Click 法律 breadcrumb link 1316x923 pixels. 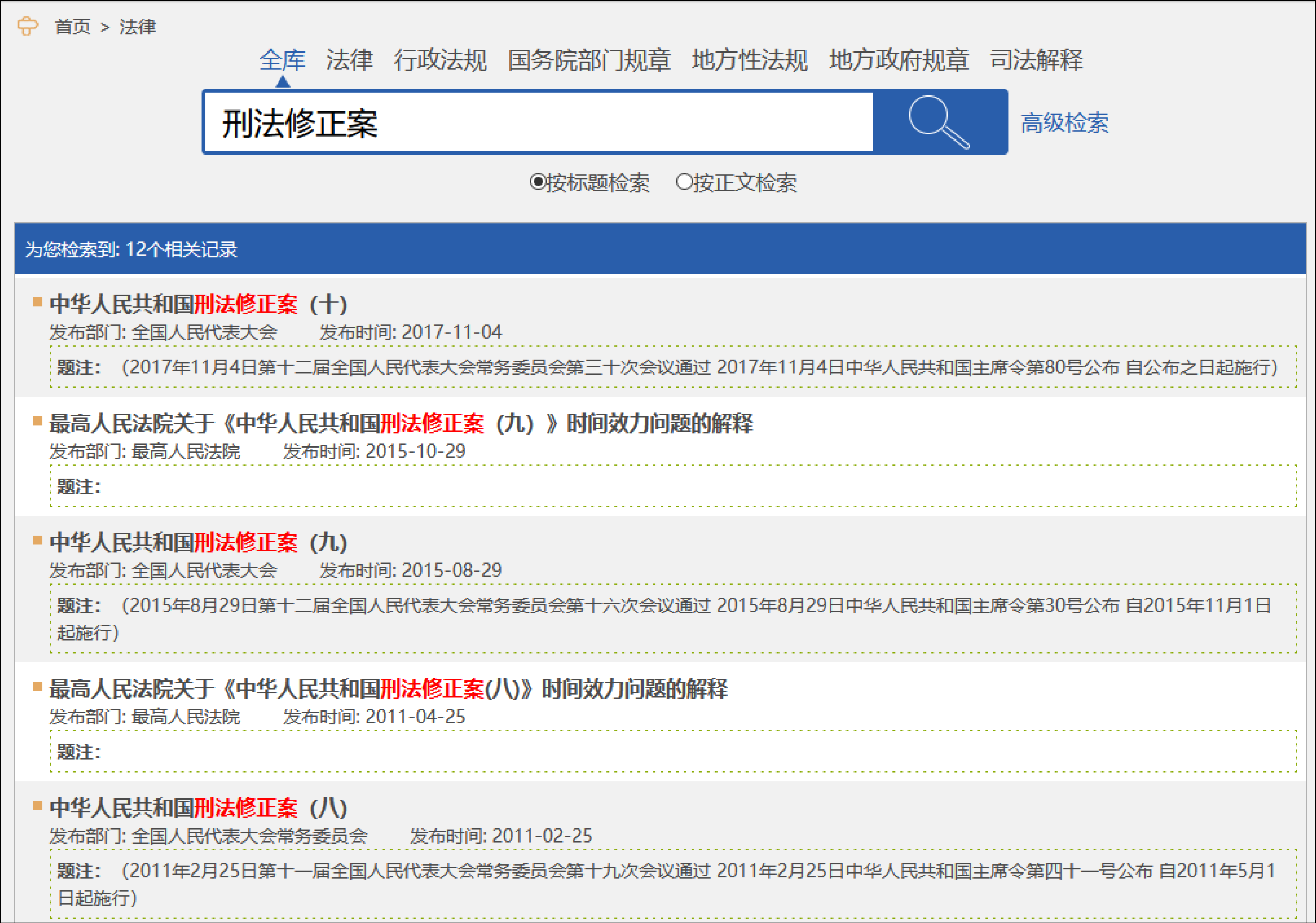coord(137,27)
